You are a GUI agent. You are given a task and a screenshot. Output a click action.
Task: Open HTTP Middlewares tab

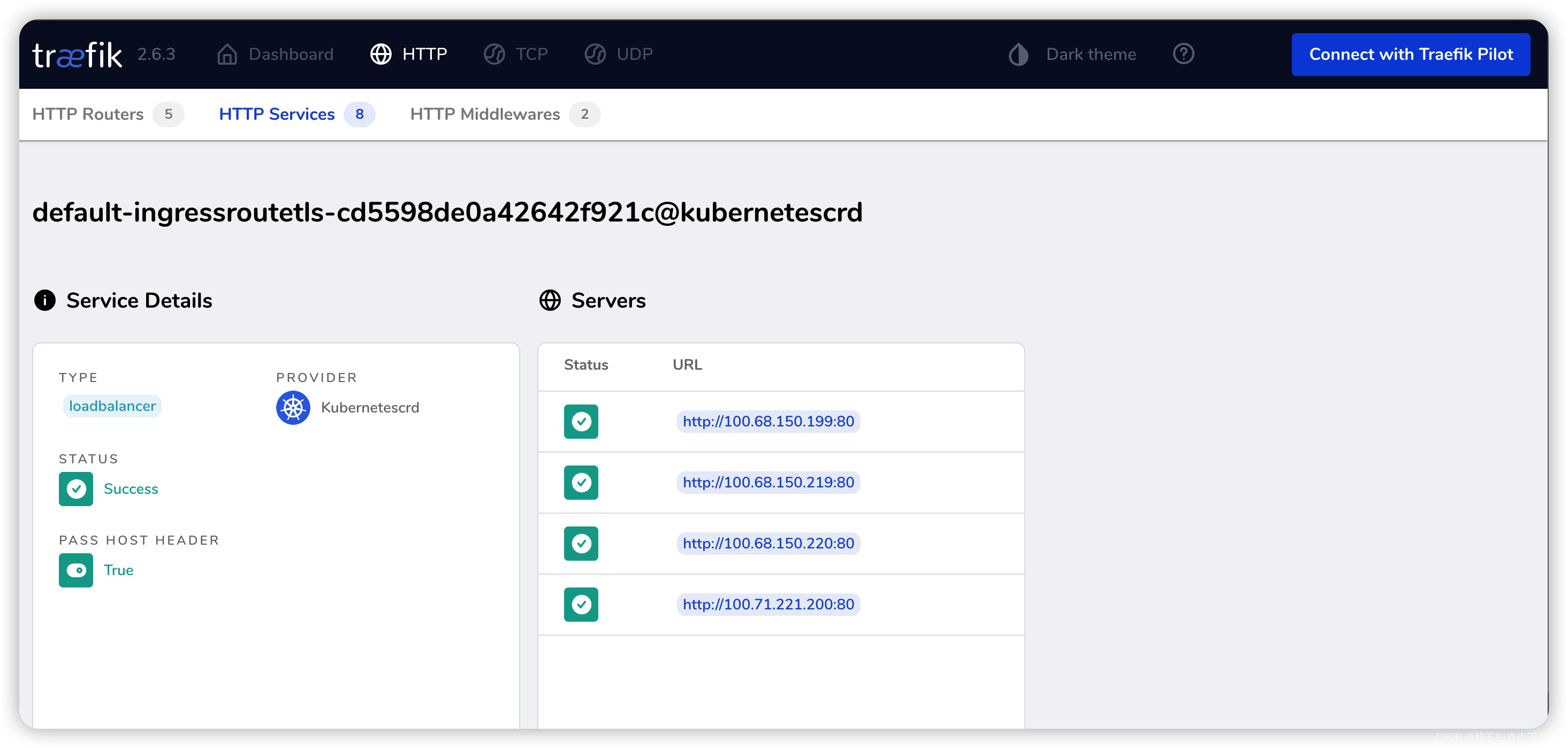pos(504,115)
